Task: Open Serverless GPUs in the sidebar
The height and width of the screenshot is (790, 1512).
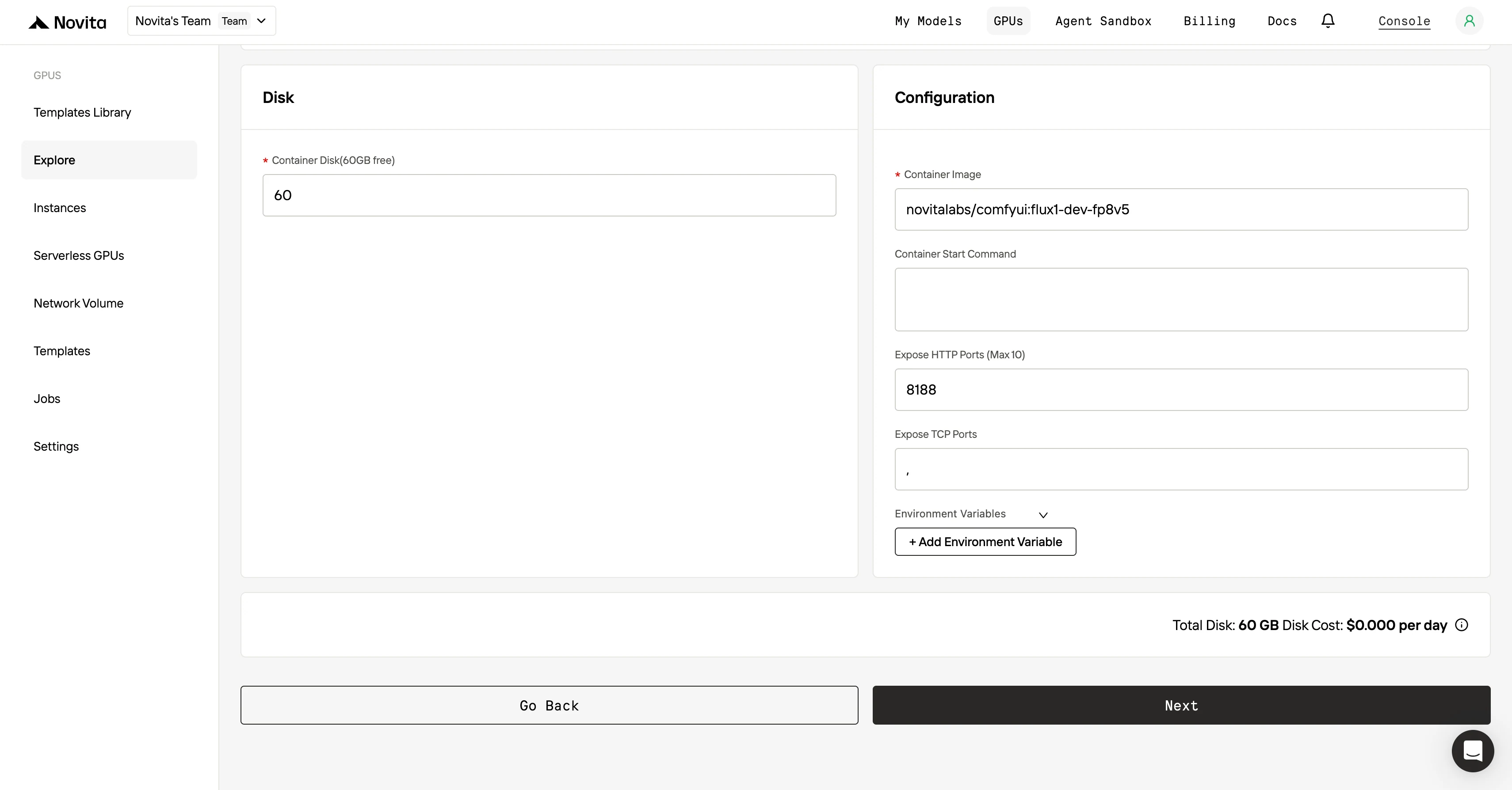Action: tap(109, 256)
